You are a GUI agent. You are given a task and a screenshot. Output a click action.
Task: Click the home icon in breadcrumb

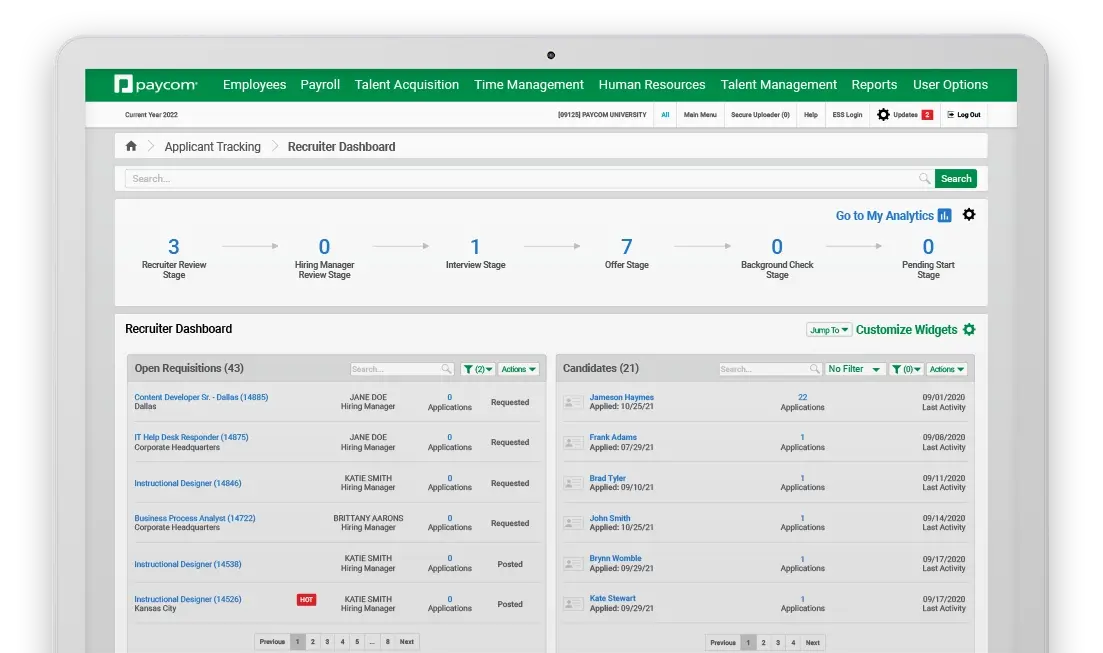[131, 146]
